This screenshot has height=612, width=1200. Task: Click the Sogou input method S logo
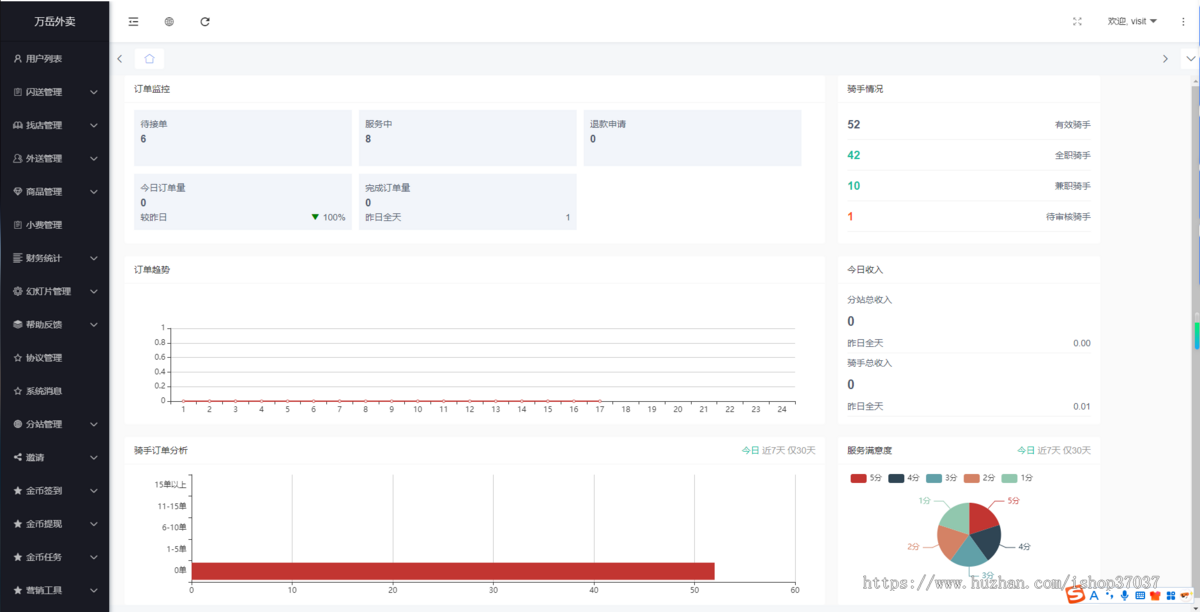1075,595
